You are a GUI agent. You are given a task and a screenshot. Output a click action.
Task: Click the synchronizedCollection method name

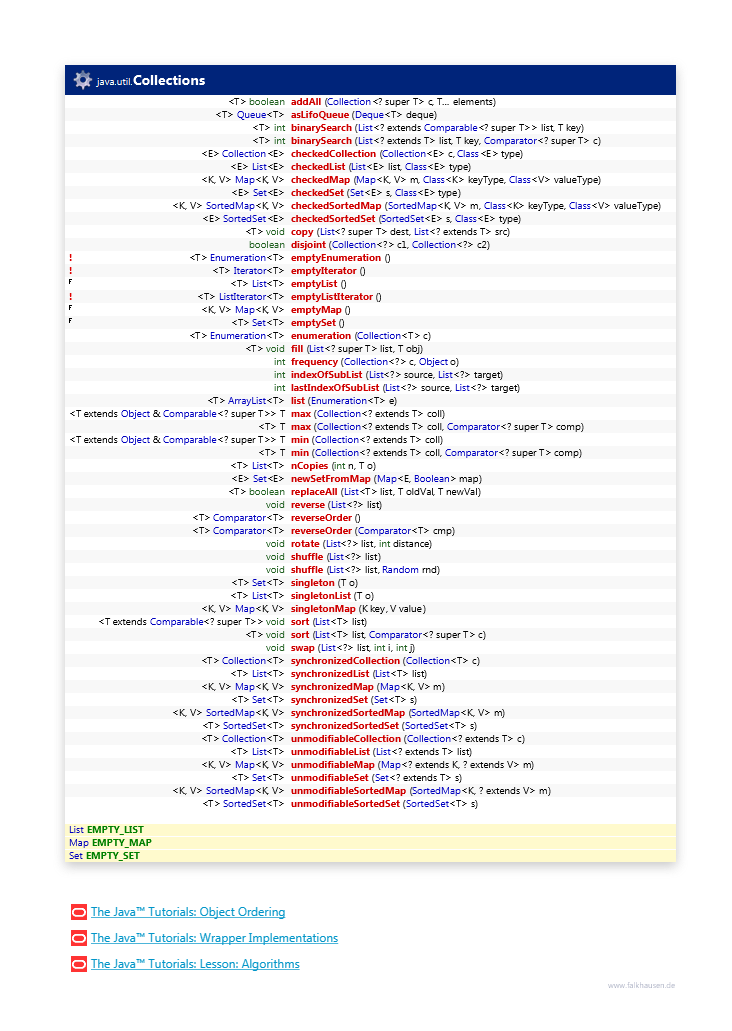[x=345, y=661]
